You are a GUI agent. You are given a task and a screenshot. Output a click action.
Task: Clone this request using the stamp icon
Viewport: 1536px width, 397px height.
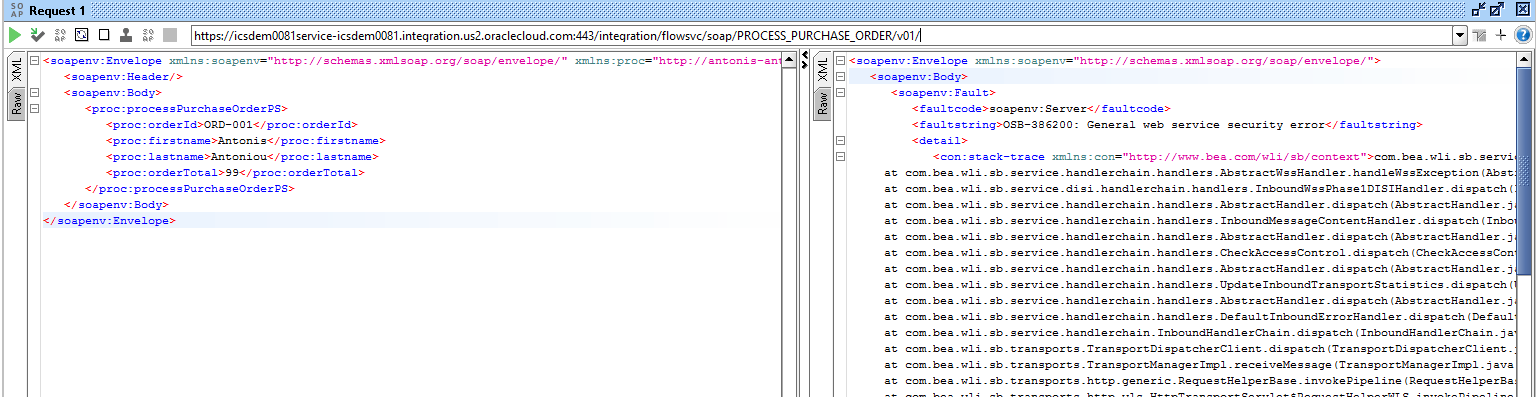tap(125, 35)
